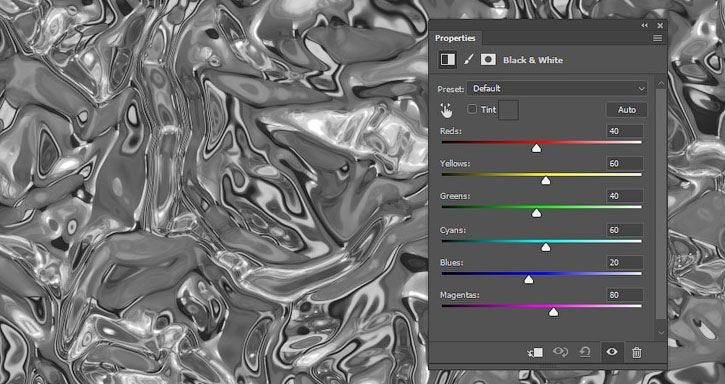Screen dimensions: 725x384
Task: Click the Cyans: label
Action: click(x=453, y=230)
